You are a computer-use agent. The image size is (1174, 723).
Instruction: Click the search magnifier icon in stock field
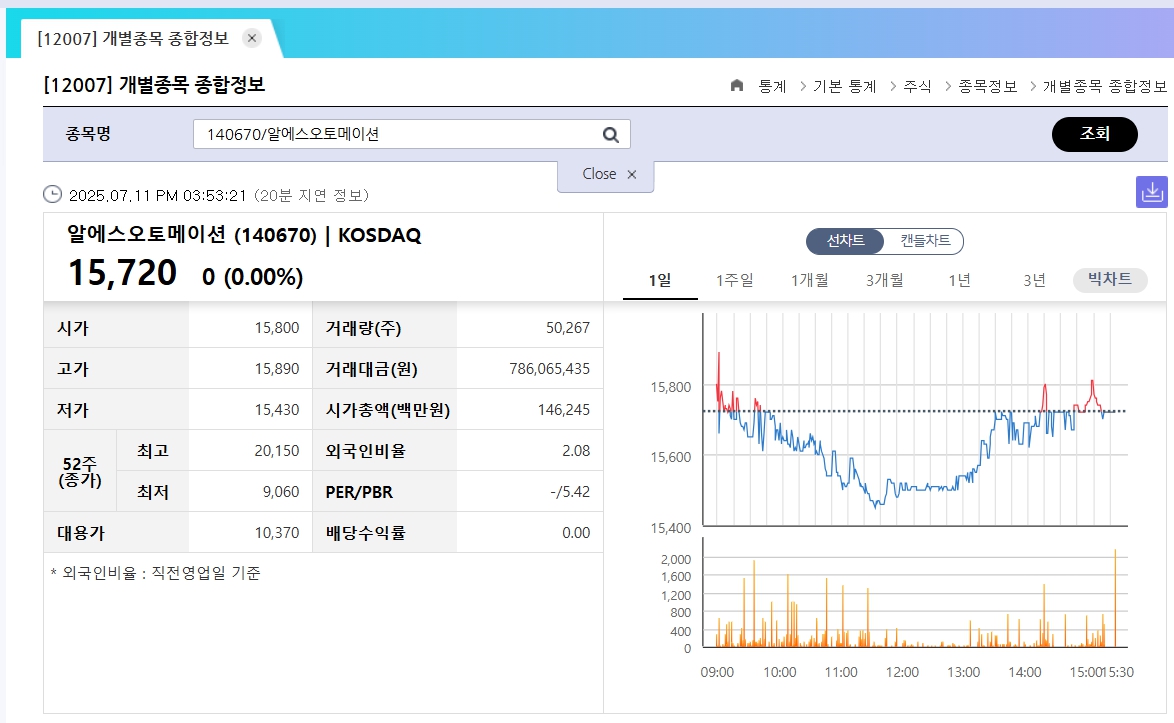611,135
